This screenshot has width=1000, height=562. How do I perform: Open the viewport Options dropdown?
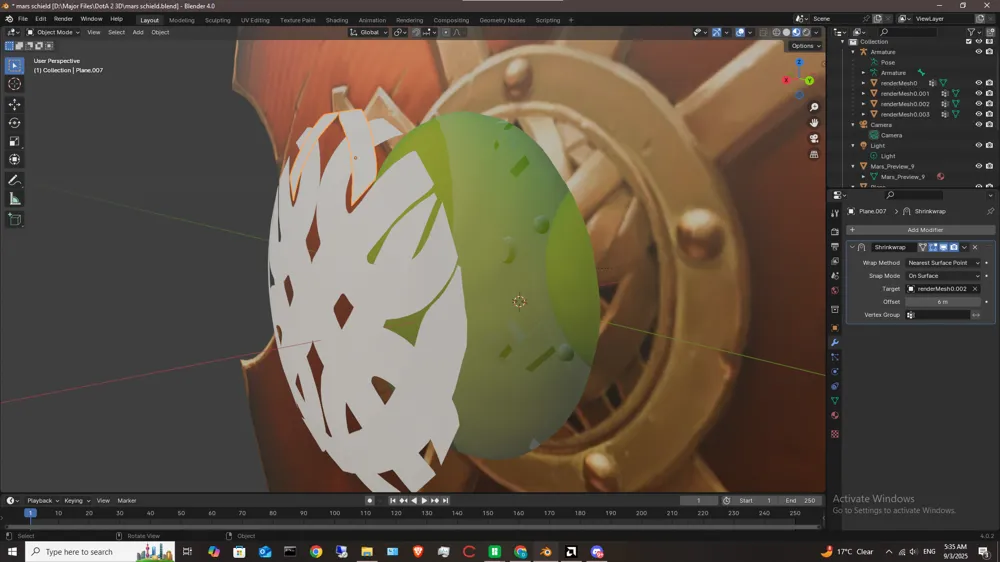805,46
